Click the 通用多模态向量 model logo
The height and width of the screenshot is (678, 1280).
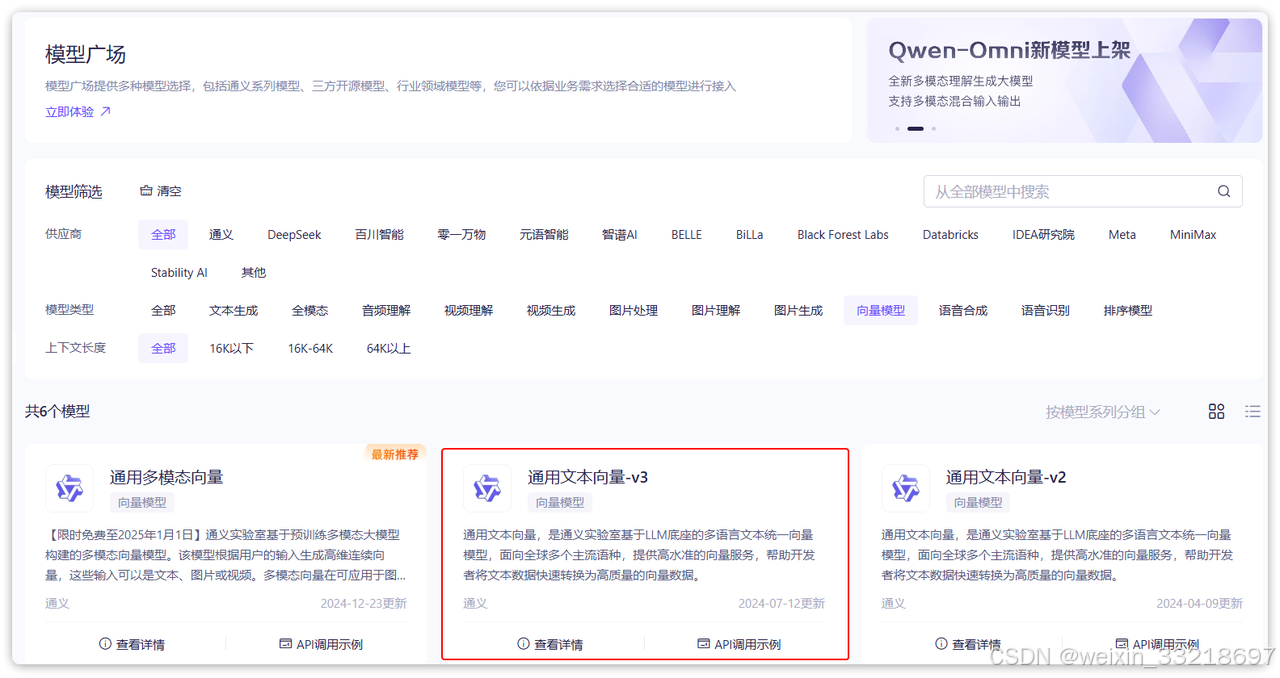[x=70, y=488]
